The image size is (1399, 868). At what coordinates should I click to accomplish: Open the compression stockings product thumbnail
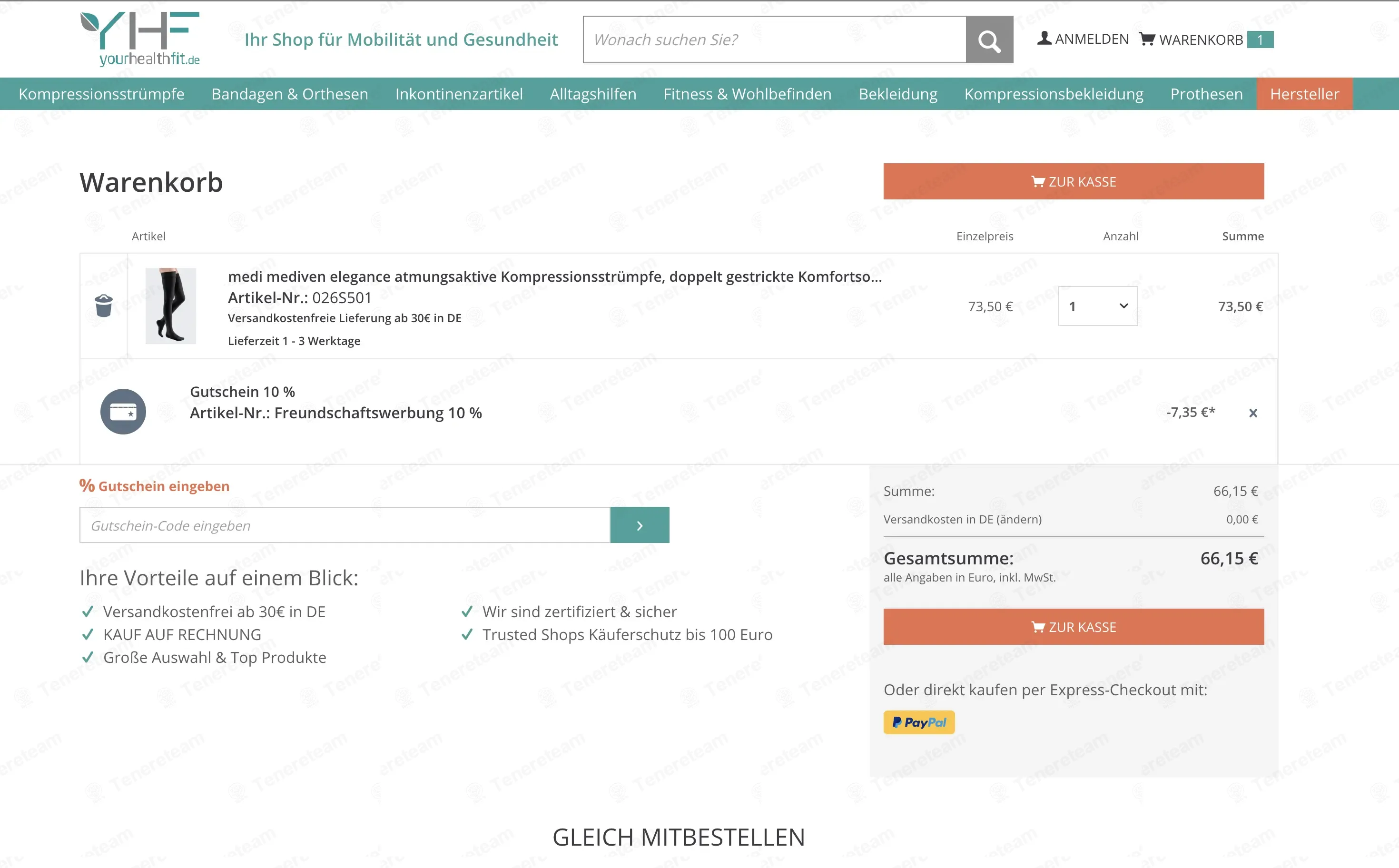click(170, 306)
